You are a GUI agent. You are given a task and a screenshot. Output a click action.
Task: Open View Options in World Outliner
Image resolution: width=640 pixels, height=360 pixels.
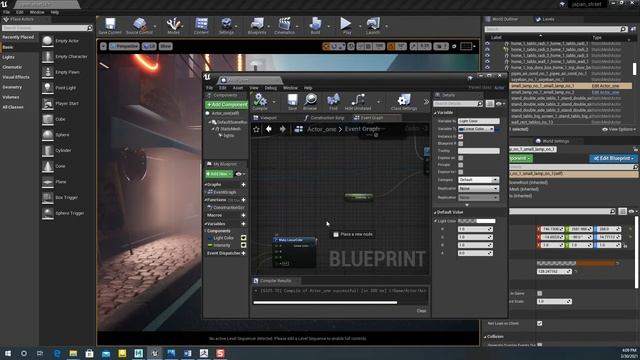[x=619, y=129]
